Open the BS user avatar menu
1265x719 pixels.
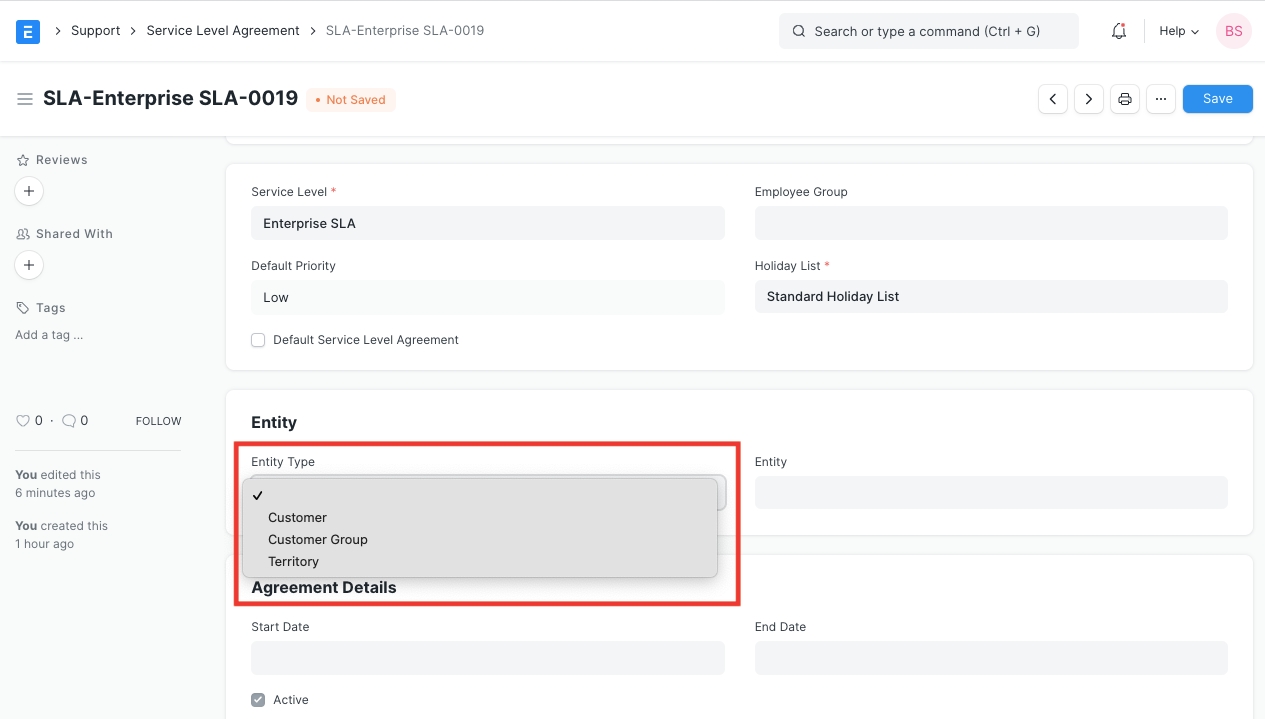point(1233,31)
